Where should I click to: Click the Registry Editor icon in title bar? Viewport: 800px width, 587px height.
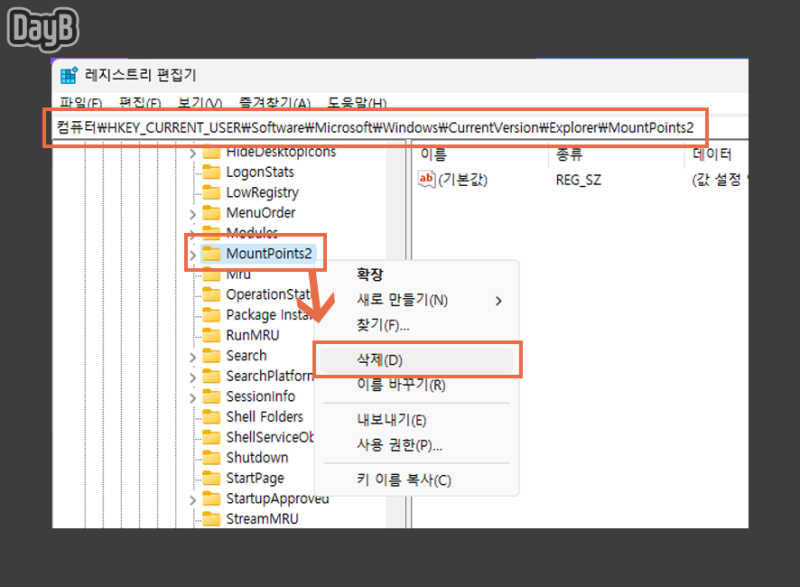click(x=68, y=73)
